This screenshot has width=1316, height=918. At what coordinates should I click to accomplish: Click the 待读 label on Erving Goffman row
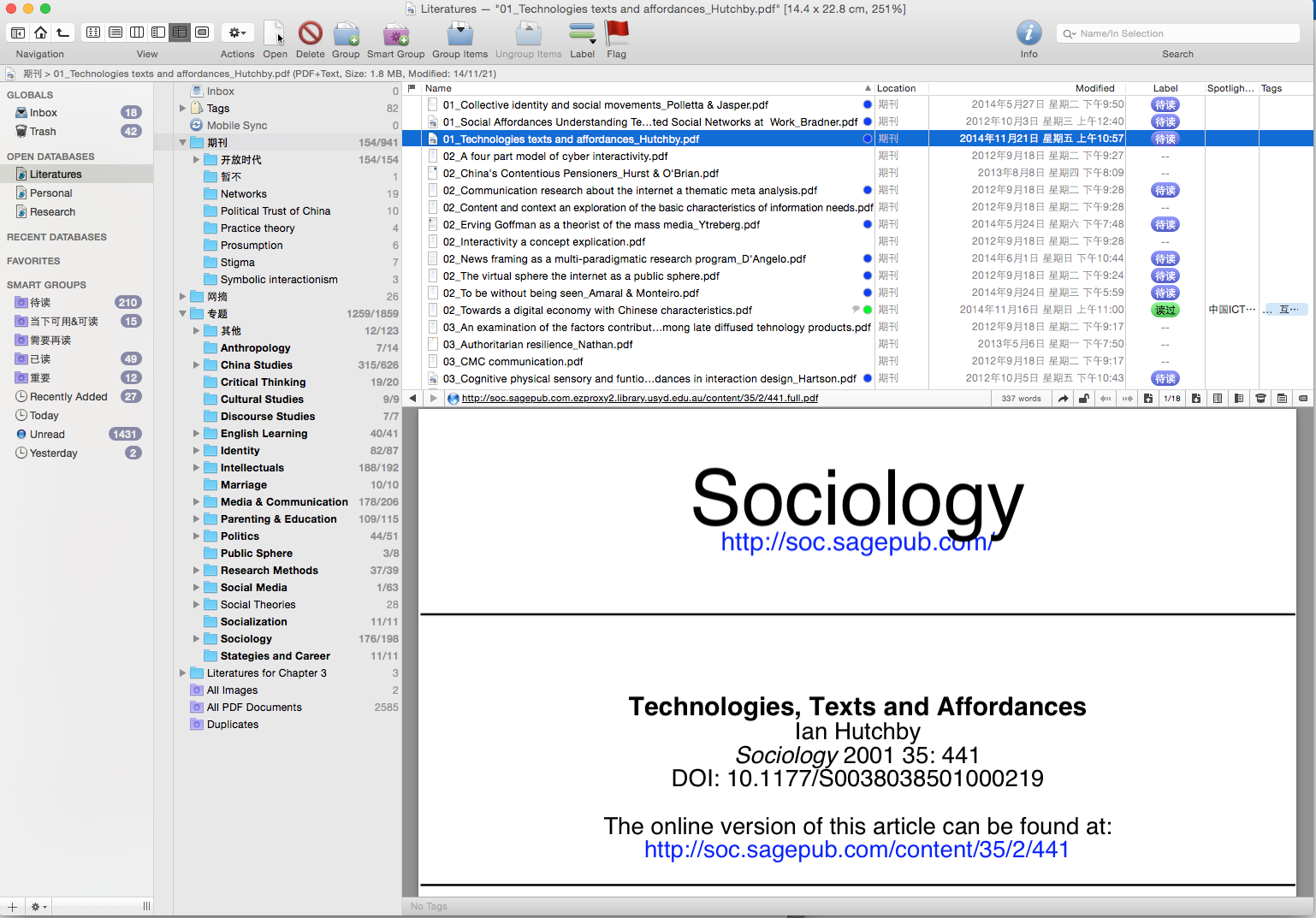tap(1165, 225)
